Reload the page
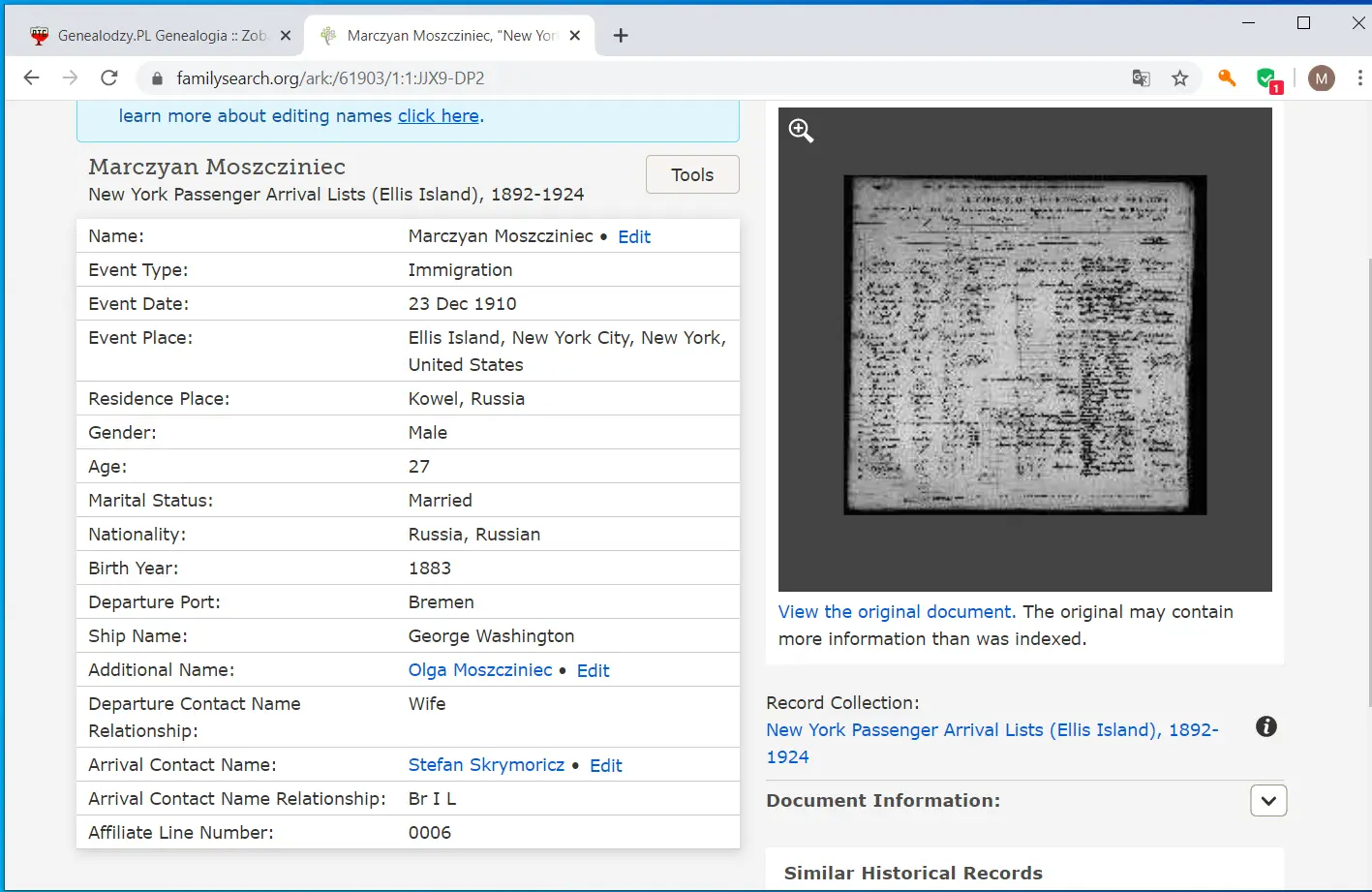This screenshot has width=1372, height=892. click(109, 78)
